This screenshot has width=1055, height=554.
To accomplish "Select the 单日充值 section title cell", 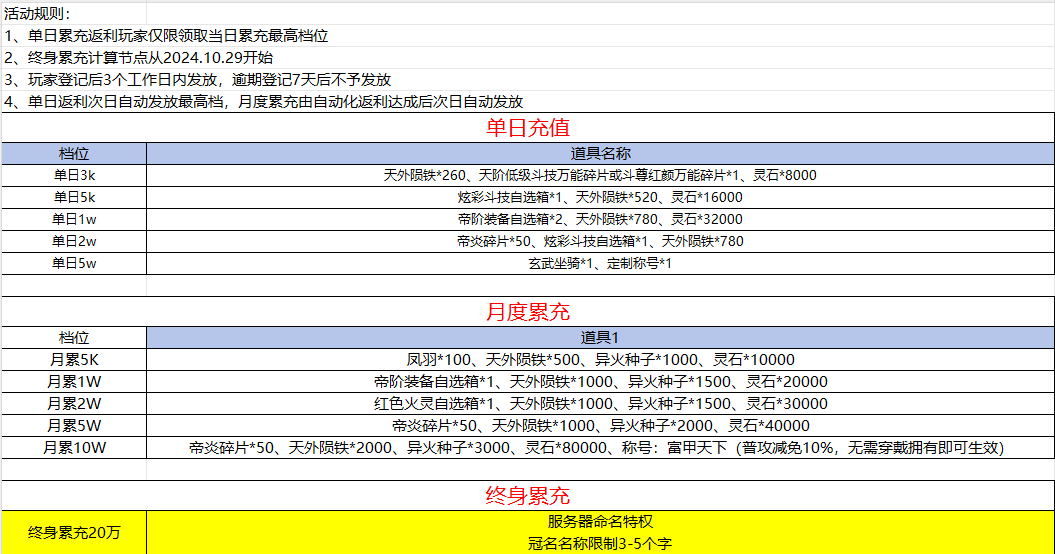I will click(527, 128).
